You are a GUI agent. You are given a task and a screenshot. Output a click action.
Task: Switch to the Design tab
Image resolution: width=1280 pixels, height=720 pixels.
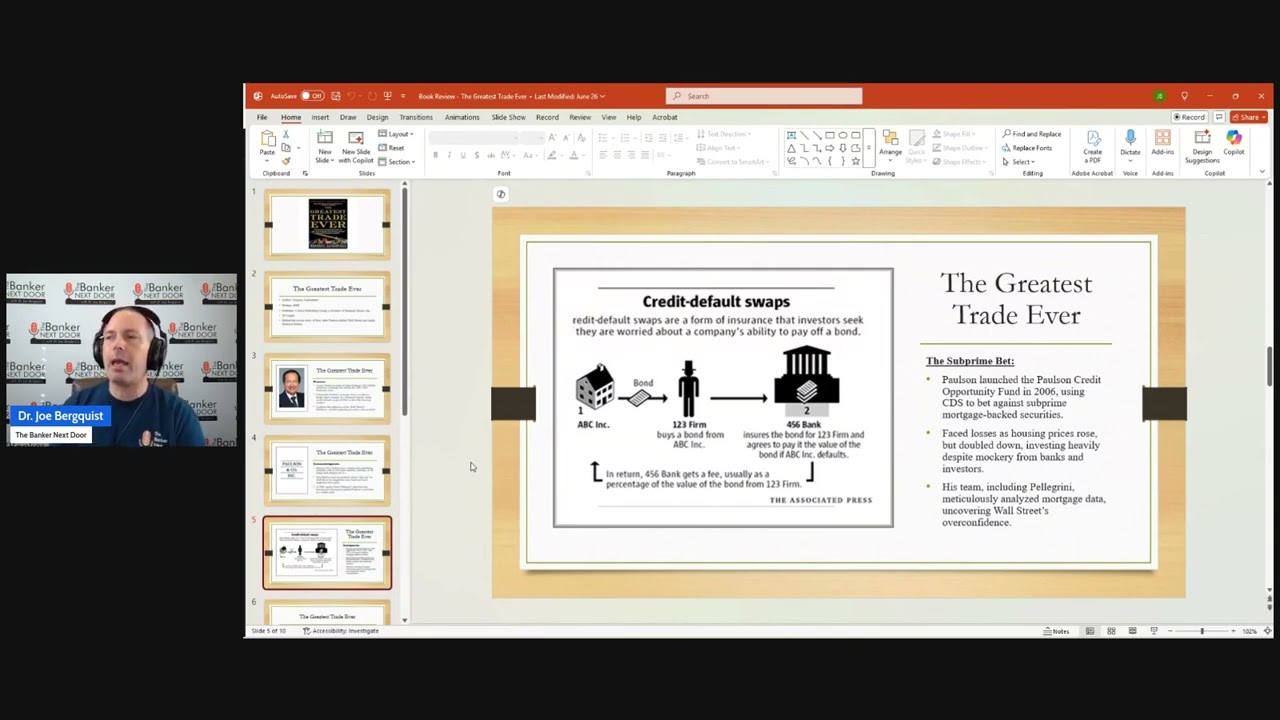point(377,117)
